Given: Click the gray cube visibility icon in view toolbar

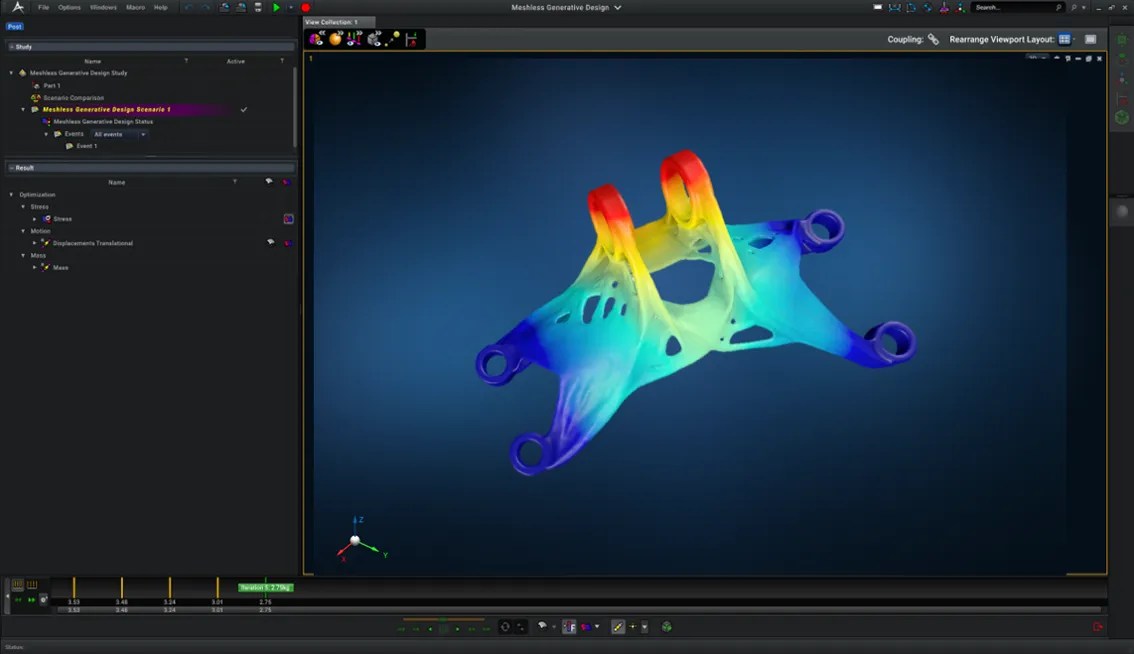Looking at the screenshot, I should [374, 39].
